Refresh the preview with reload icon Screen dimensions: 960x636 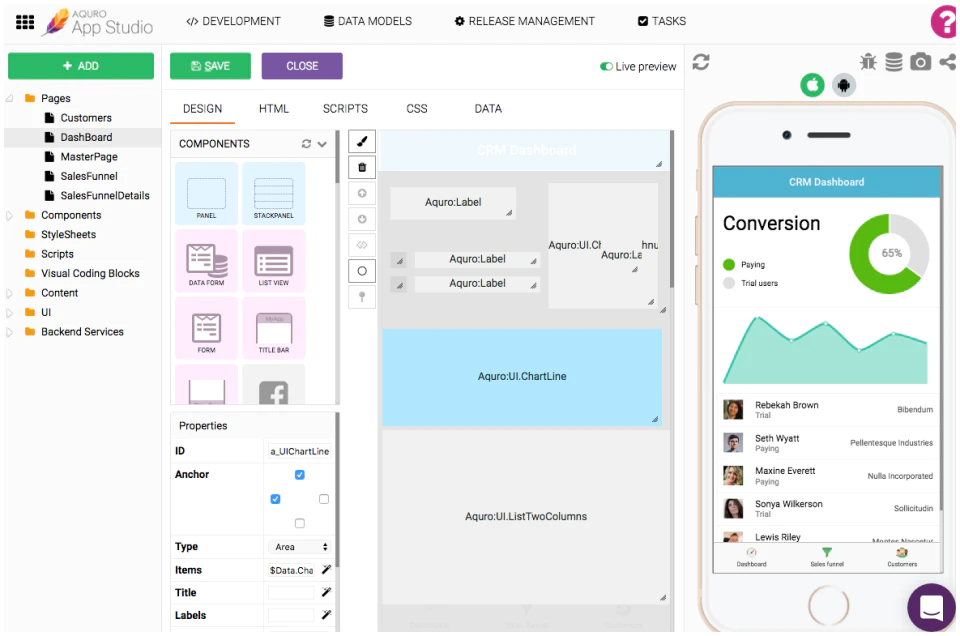(701, 62)
